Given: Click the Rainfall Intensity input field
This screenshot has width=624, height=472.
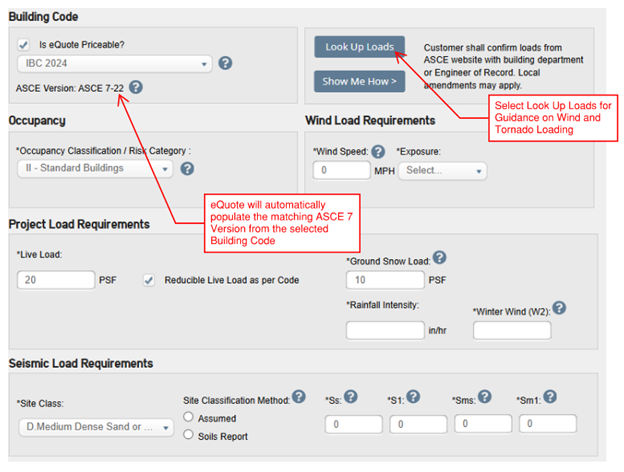Looking at the screenshot, I should point(385,330).
